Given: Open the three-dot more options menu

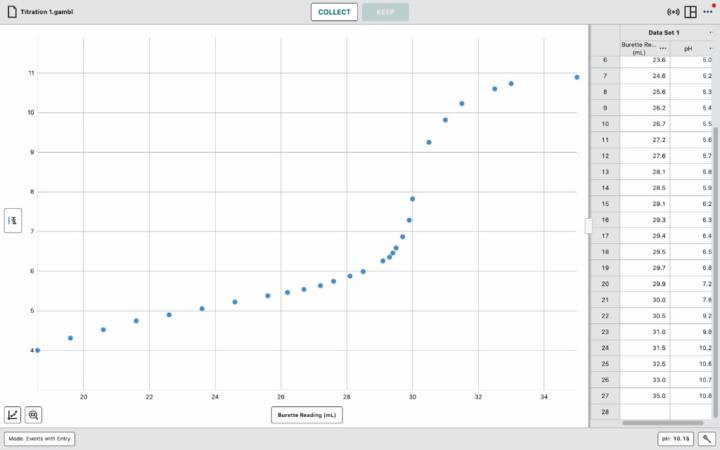Looking at the screenshot, I should tap(708, 12).
